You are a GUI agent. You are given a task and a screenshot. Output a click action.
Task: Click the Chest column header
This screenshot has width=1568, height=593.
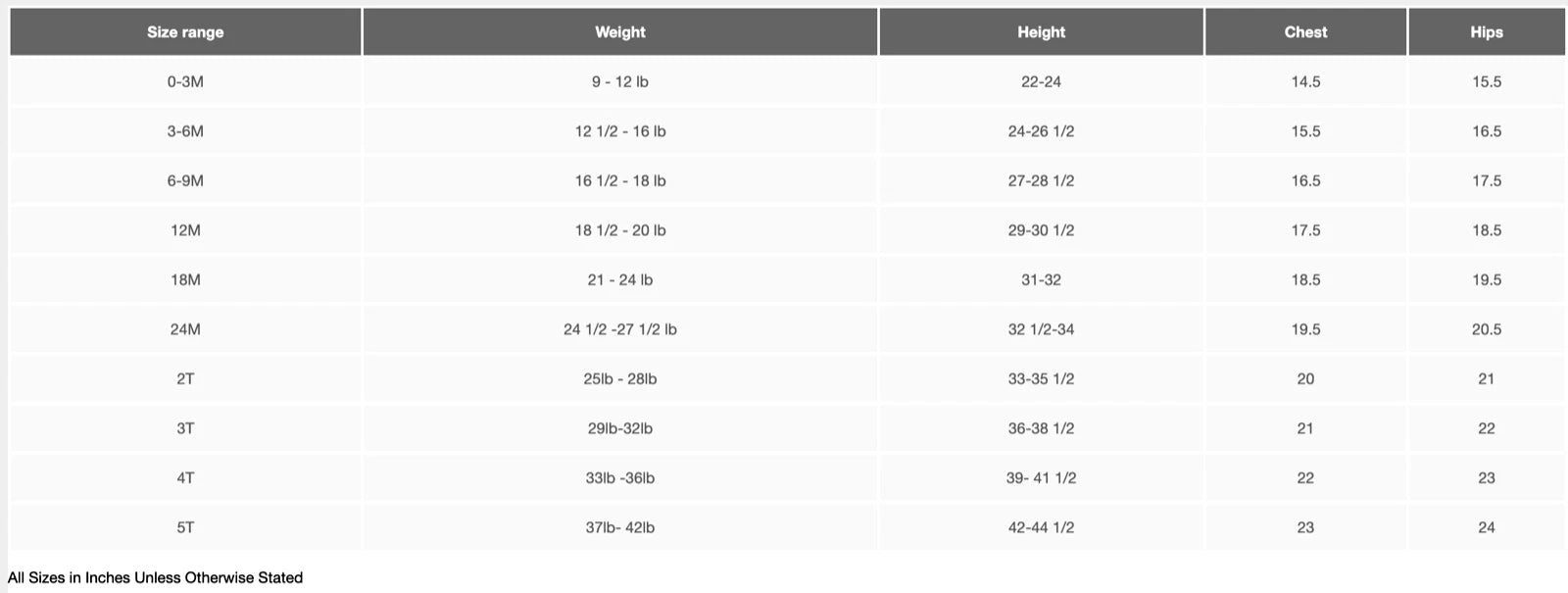tap(1305, 32)
